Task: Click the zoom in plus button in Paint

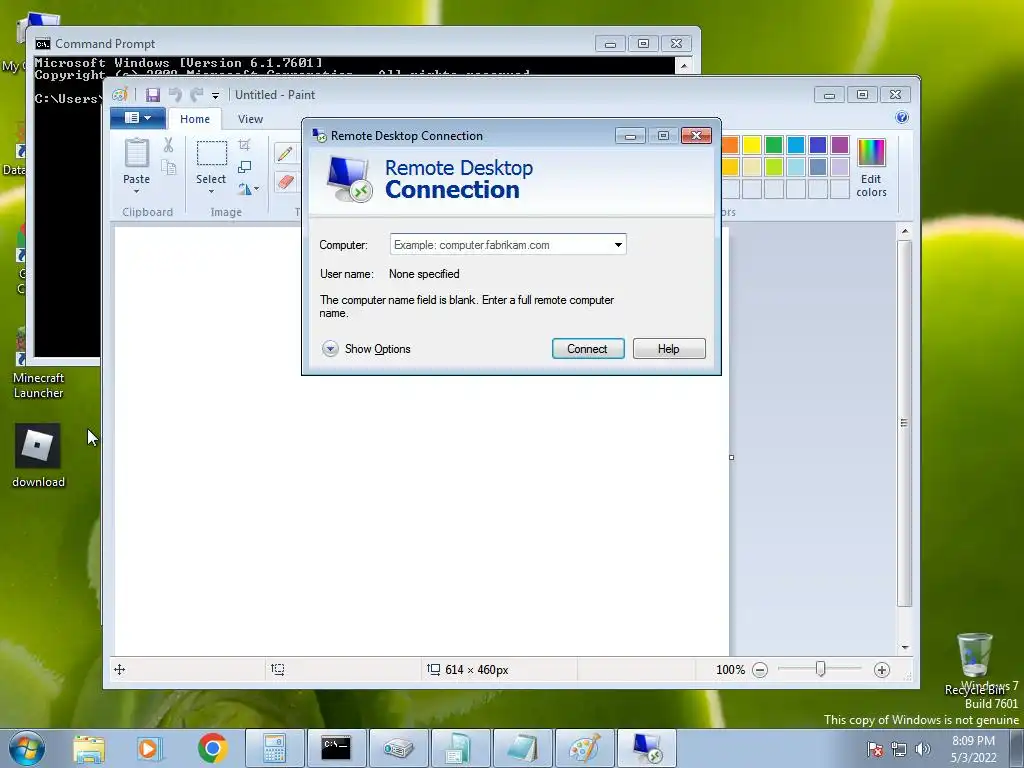Action: click(x=882, y=670)
